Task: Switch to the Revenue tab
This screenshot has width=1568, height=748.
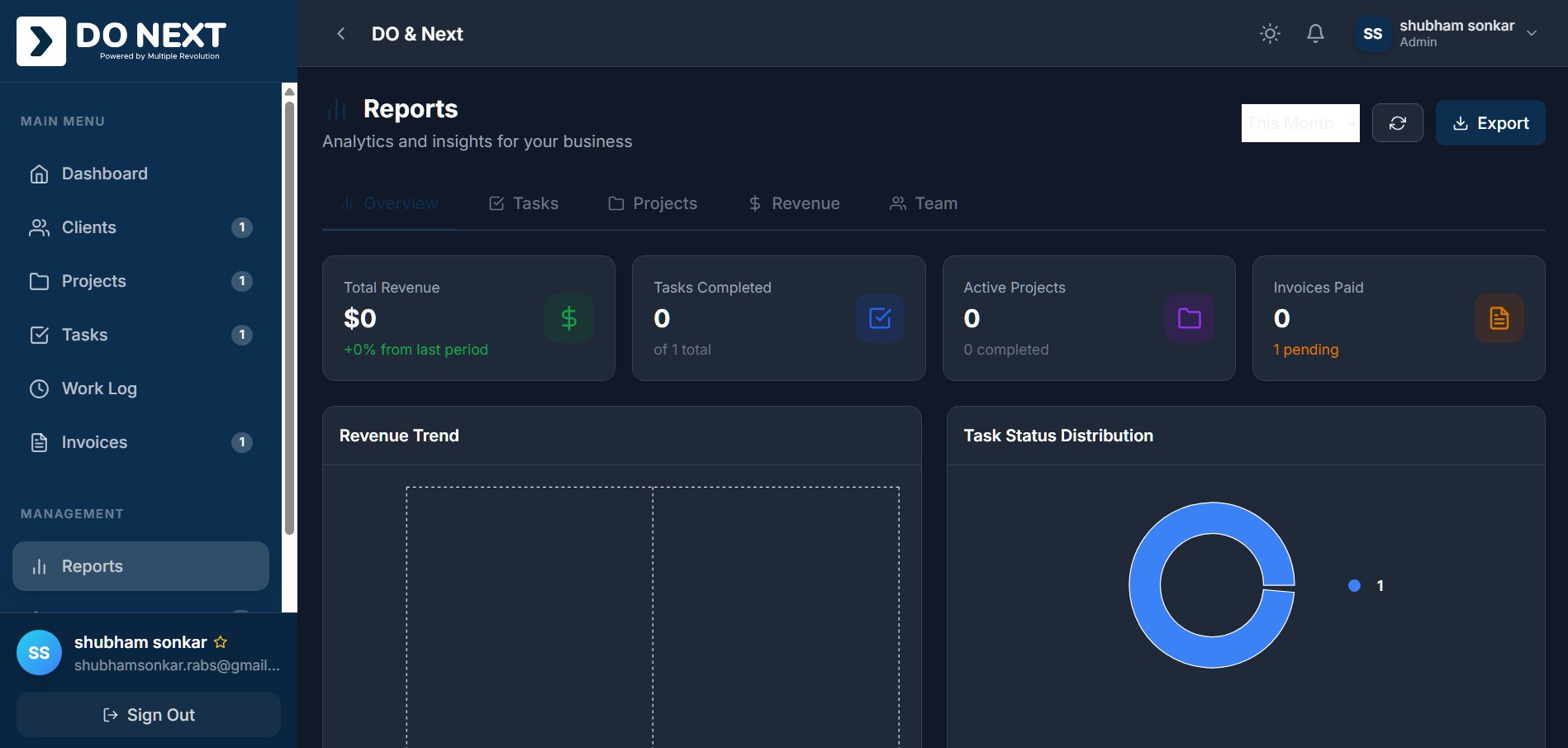Action: [x=794, y=203]
